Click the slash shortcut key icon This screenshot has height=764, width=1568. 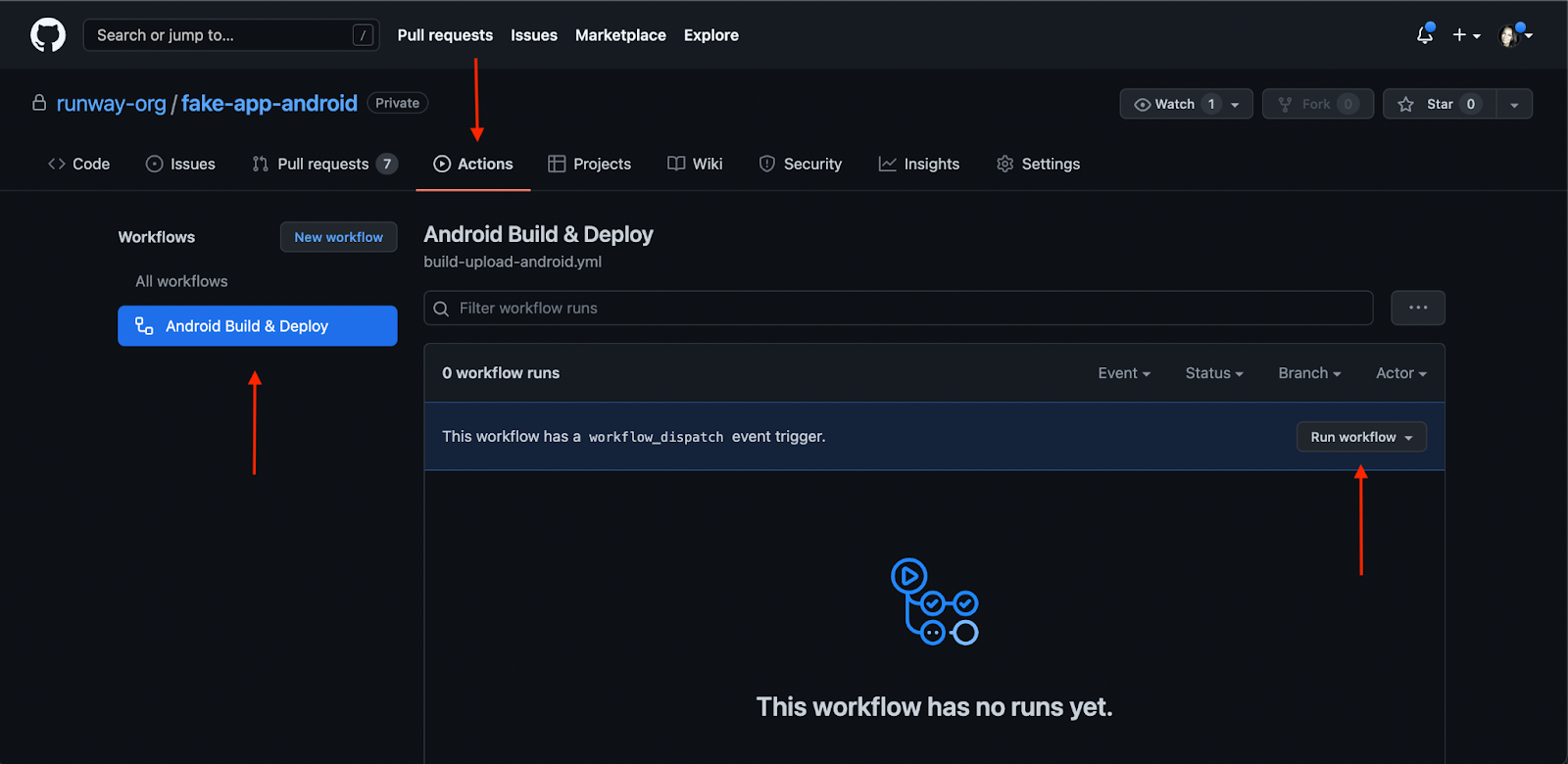(363, 35)
